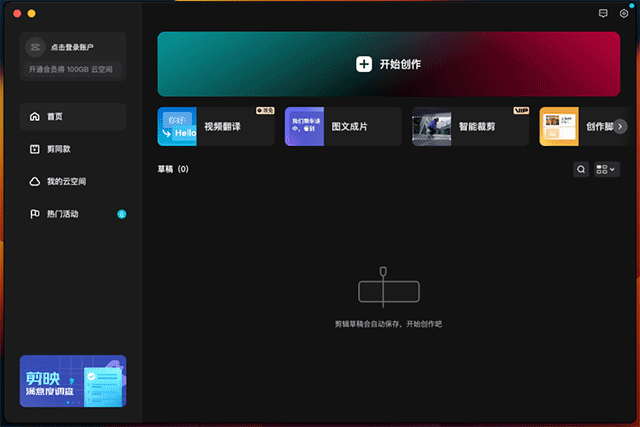Screen dimensions: 640x427
Task: Open the feedback message icon at top right
Action: pos(602,14)
